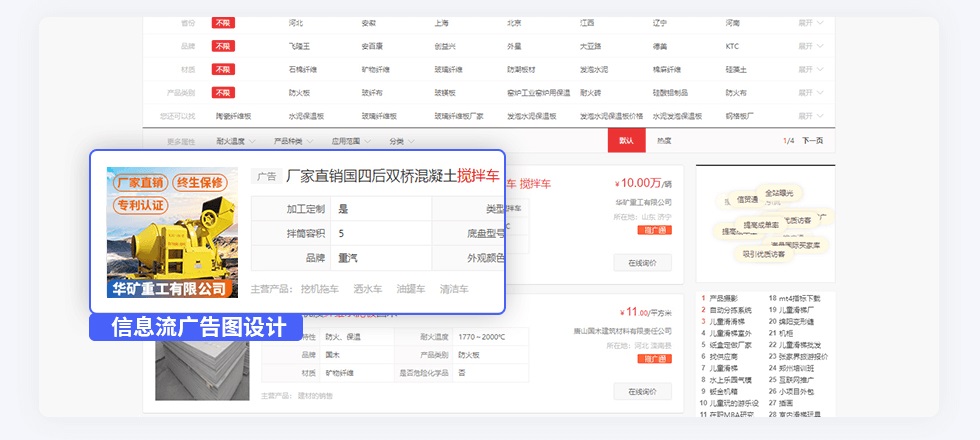This screenshot has width=980, height=440.
Task: Open ad title 厂家直销国四后双桥混凝土搅拌车
Action: click(392, 176)
